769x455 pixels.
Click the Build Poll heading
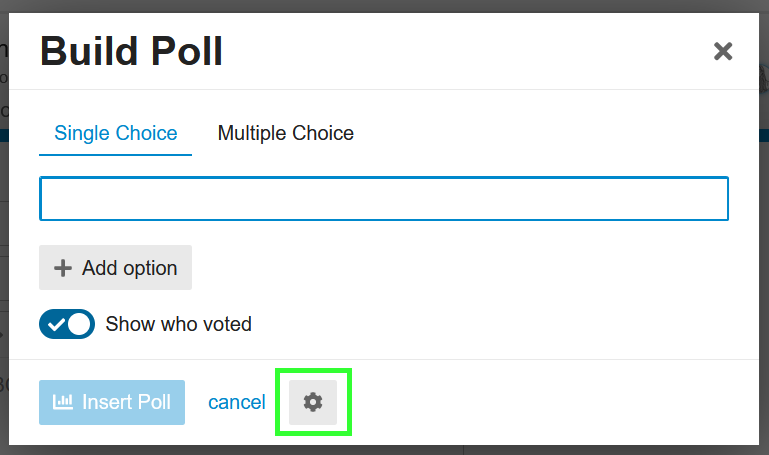coord(131,51)
